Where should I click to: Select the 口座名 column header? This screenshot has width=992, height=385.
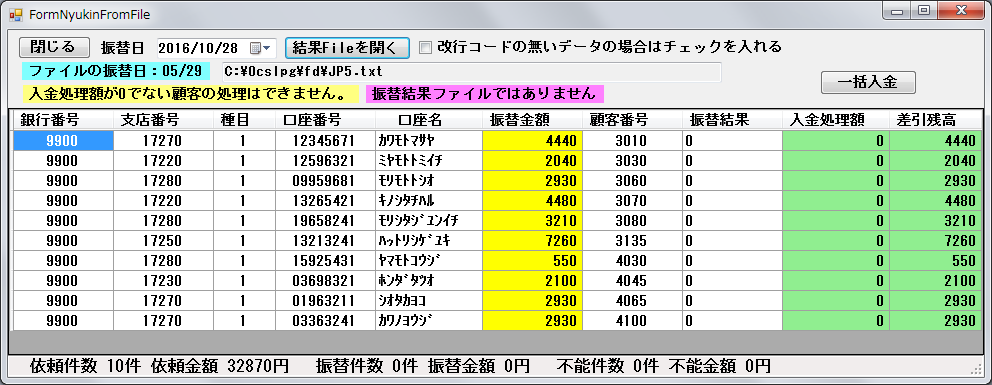point(429,120)
